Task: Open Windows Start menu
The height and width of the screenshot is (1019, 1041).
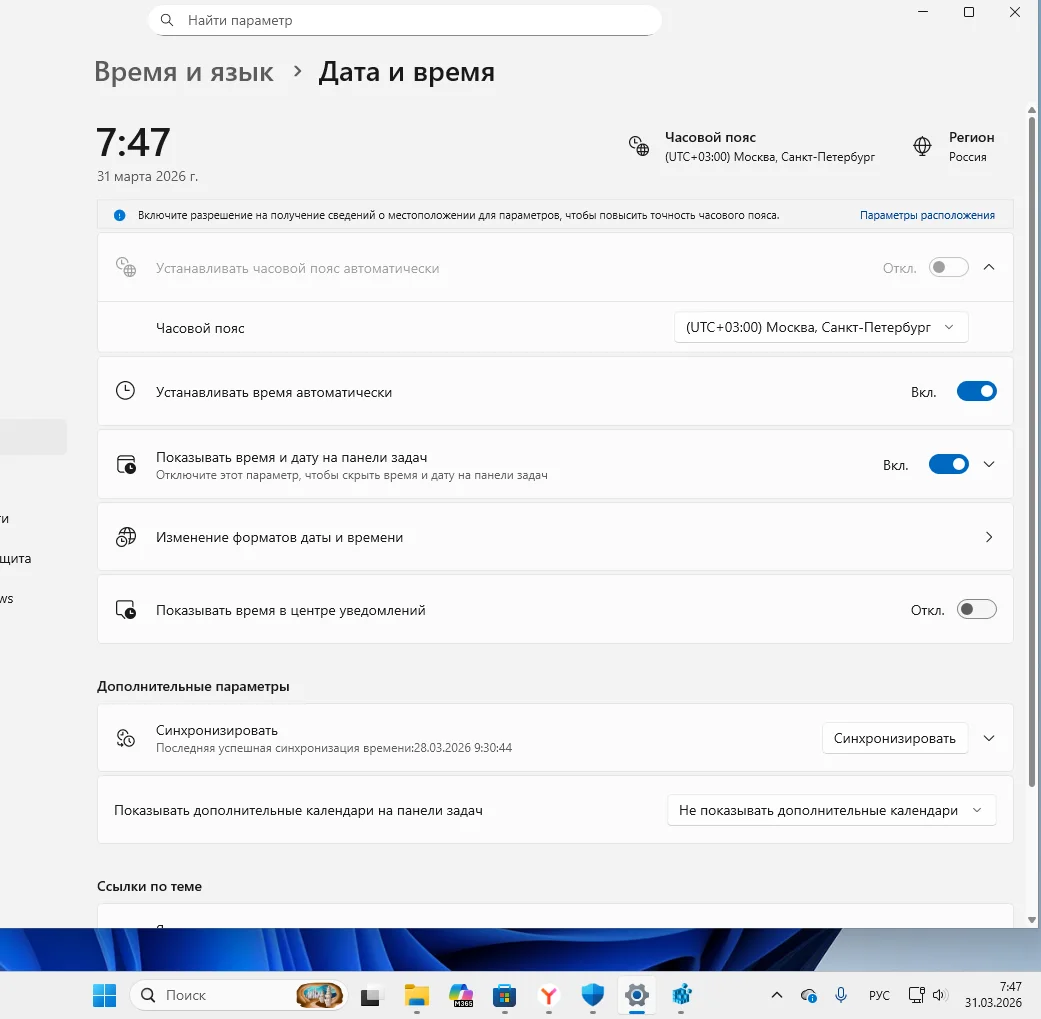Action: (104, 995)
